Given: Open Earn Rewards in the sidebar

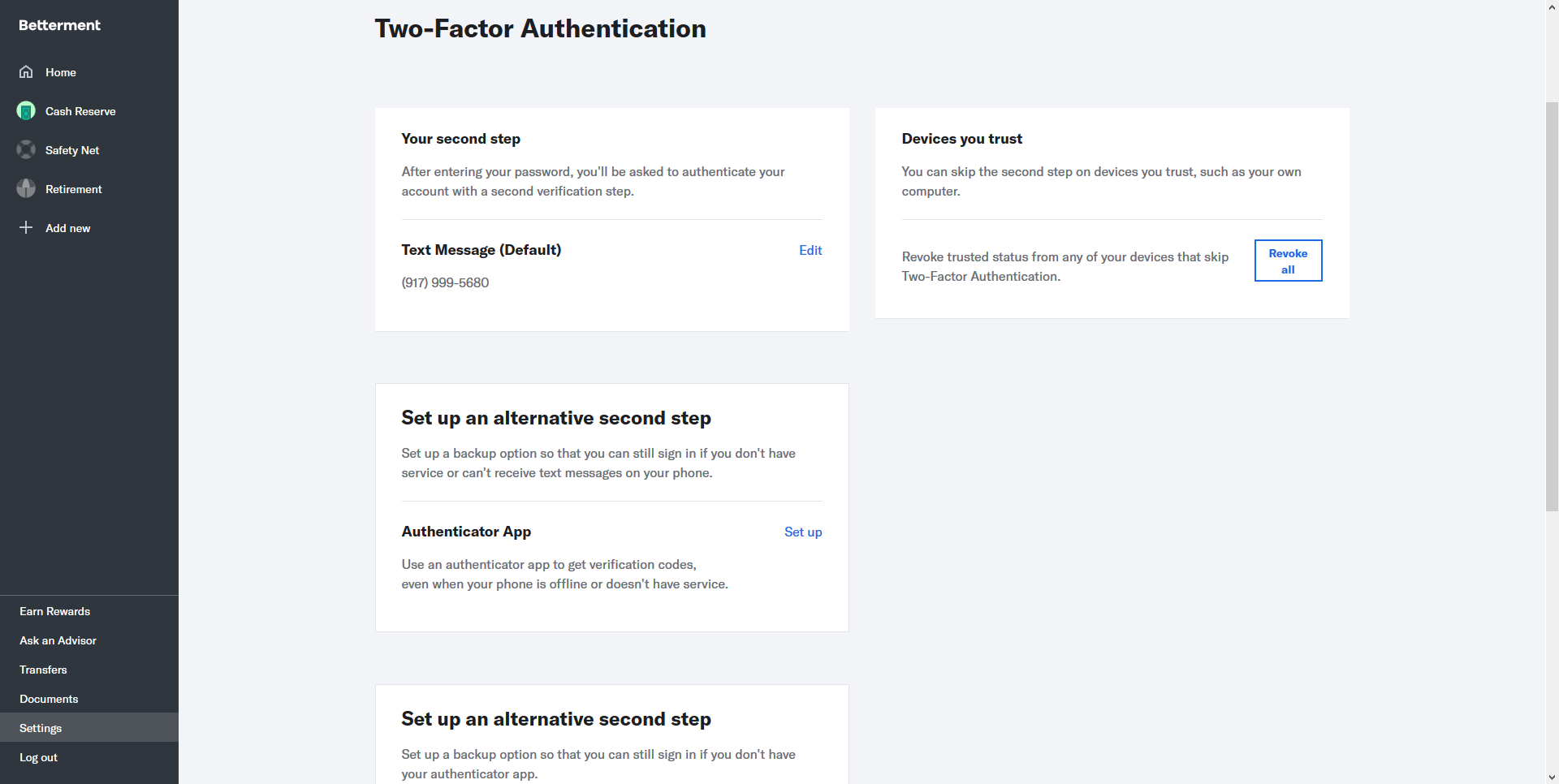Looking at the screenshot, I should click(x=54, y=611).
